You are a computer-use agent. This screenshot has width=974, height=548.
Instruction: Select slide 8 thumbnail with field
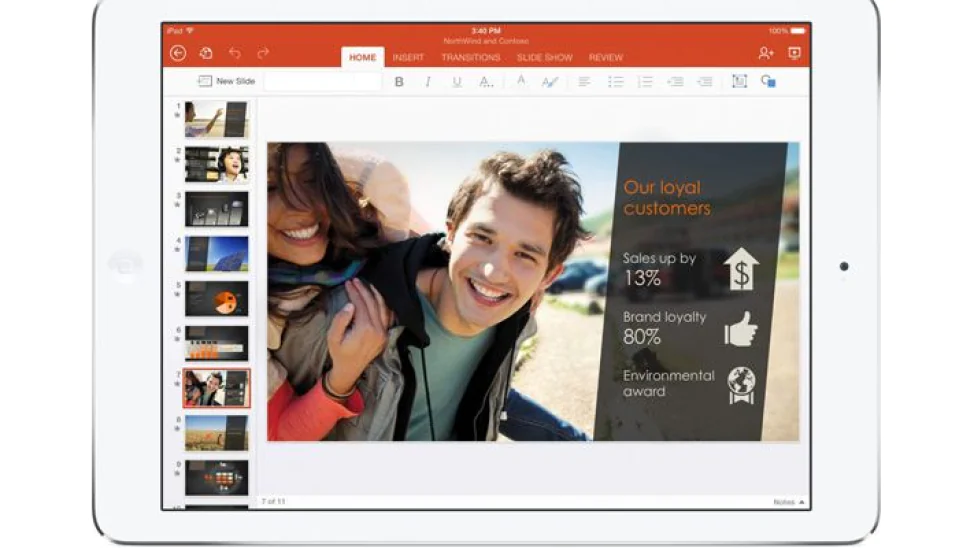pyautogui.click(x=216, y=433)
